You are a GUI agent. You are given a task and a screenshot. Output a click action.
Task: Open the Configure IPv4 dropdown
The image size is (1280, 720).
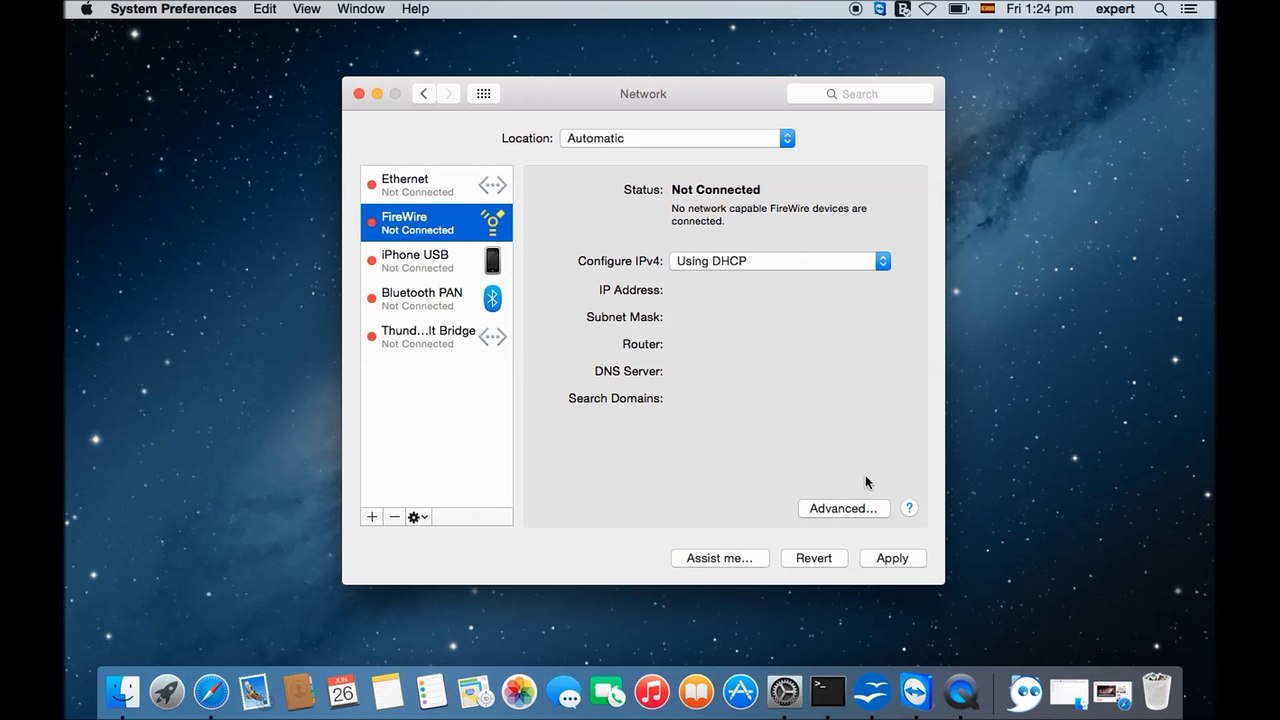779,261
